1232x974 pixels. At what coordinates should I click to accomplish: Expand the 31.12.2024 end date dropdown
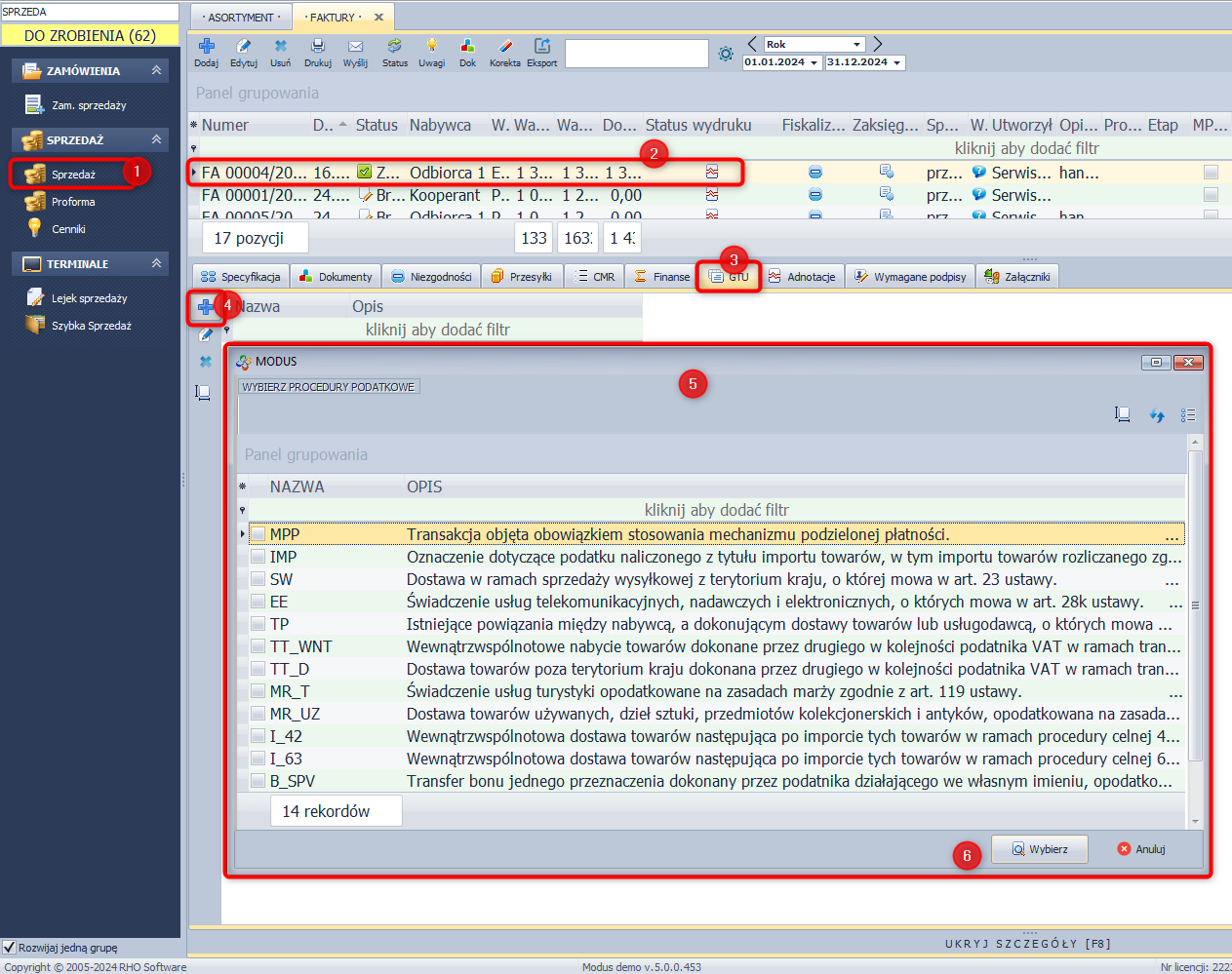click(896, 62)
